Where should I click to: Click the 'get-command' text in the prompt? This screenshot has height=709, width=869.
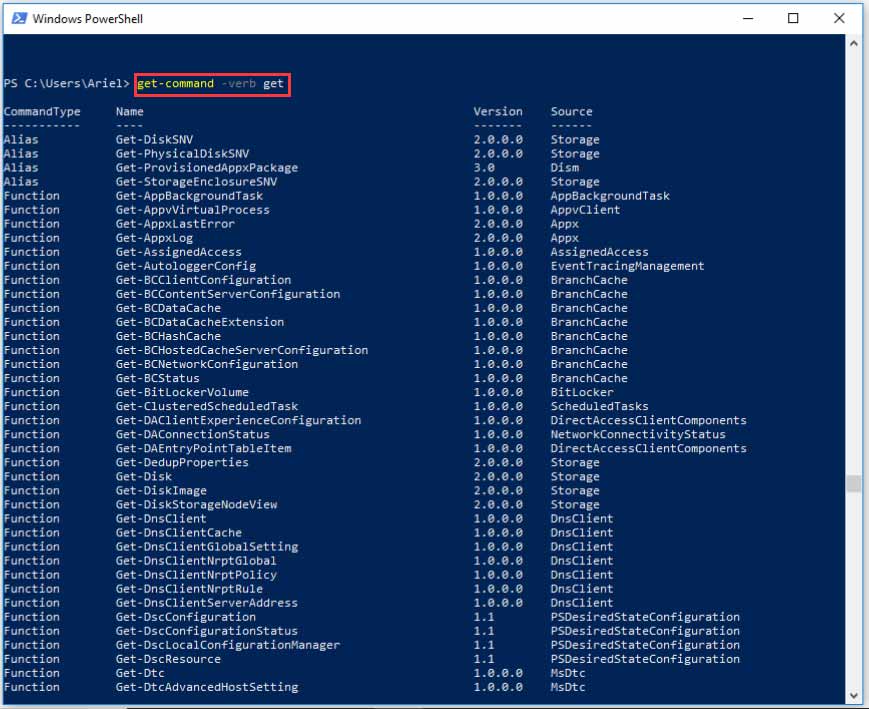coord(175,84)
